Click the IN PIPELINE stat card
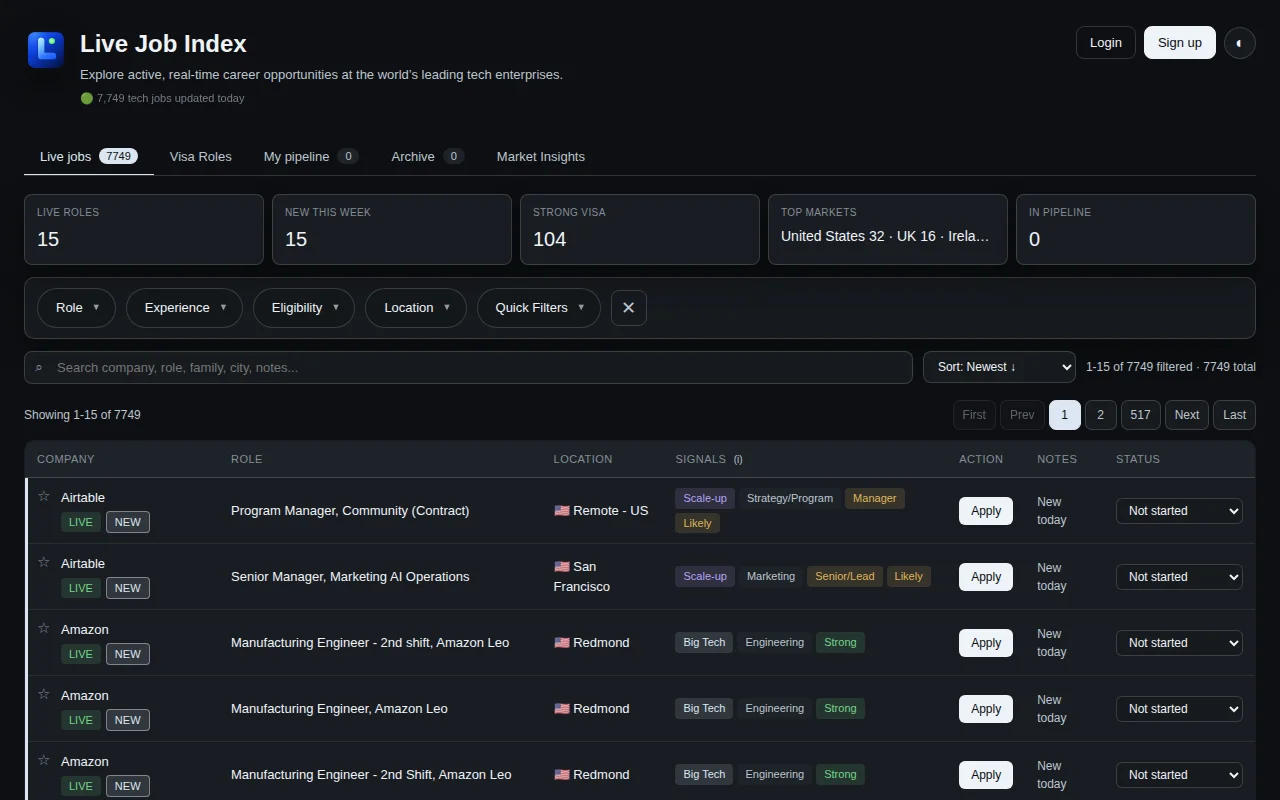1280x800 pixels. click(1136, 230)
